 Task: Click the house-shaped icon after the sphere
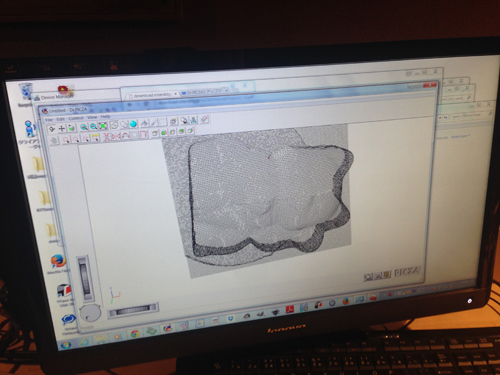tap(144, 123)
